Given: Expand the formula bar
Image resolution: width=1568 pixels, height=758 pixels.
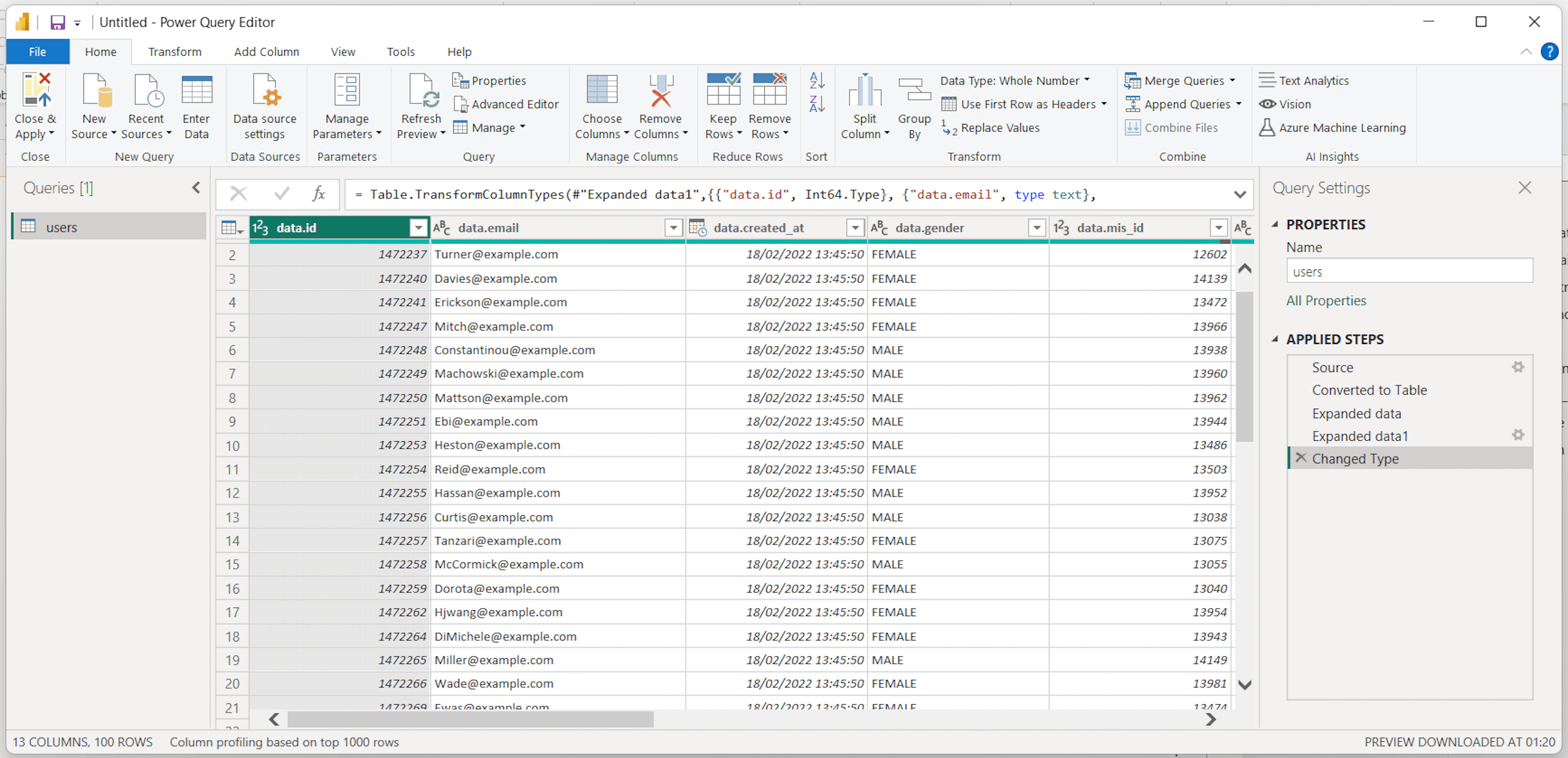Looking at the screenshot, I should point(1240,195).
